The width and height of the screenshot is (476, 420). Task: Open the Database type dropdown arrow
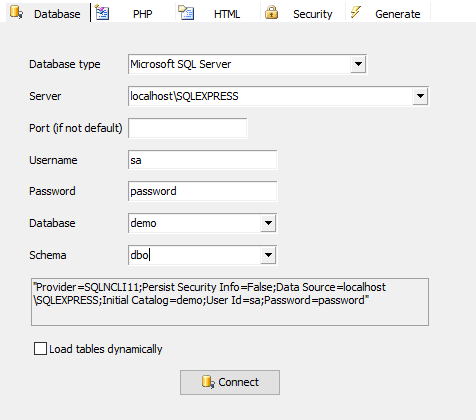pos(358,64)
